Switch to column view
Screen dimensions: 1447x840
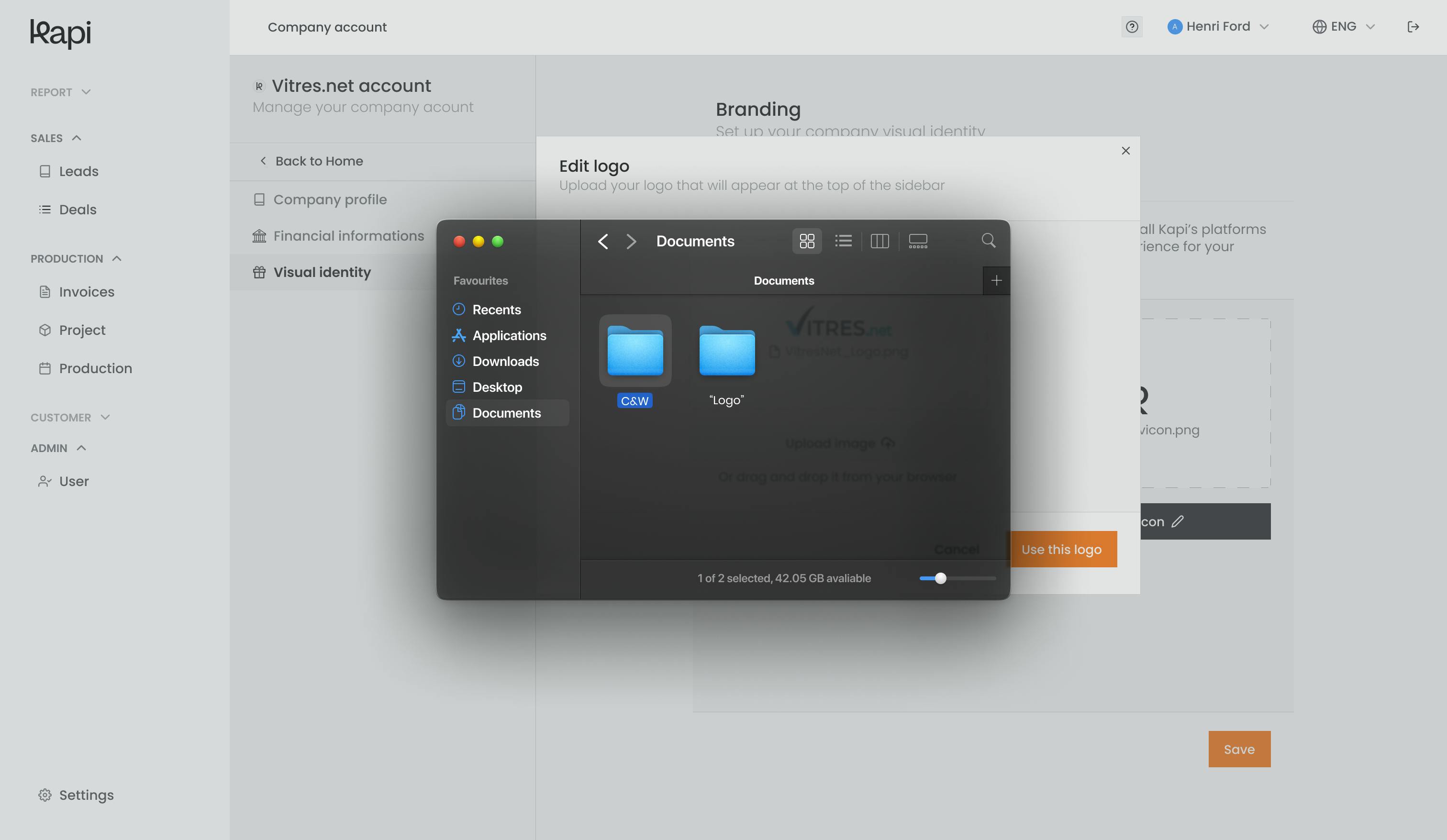tap(879, 241)
